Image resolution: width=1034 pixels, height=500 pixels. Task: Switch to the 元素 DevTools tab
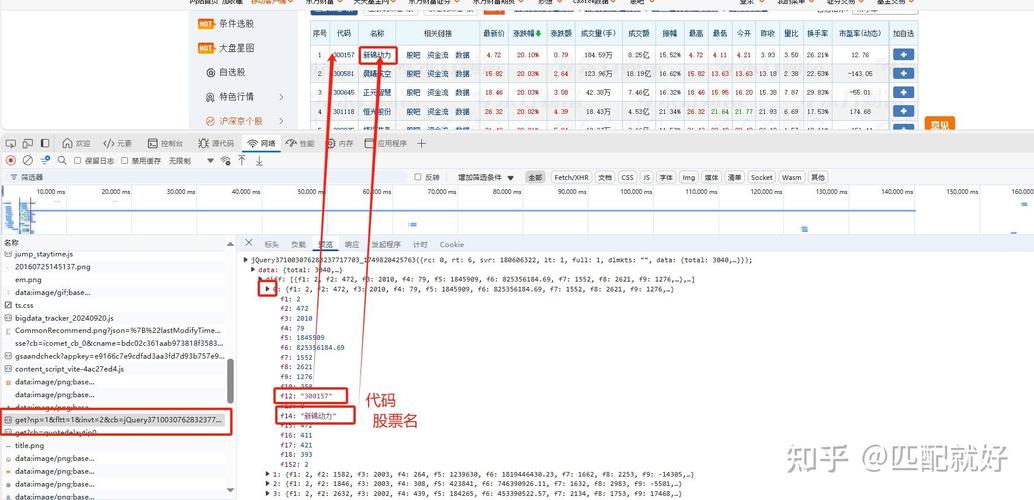click(x=118, y=143)
